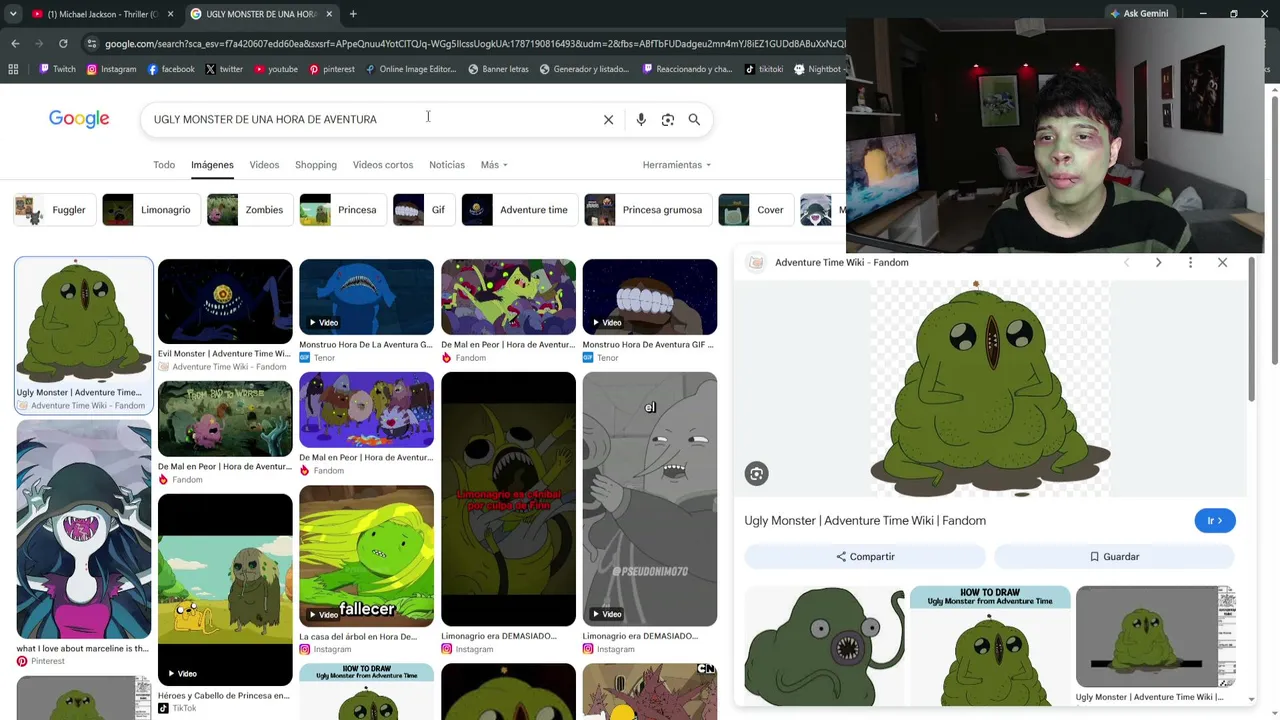
Task: Reload the page in the browser toolbar
Action: coord(63,44)
